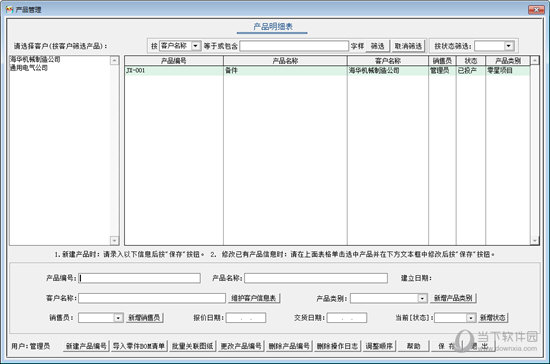Image resolution: width=550 pixels, height=364 pixels.
Task: Click the 客户名称 column header in the table
Action: click(388, 61)
